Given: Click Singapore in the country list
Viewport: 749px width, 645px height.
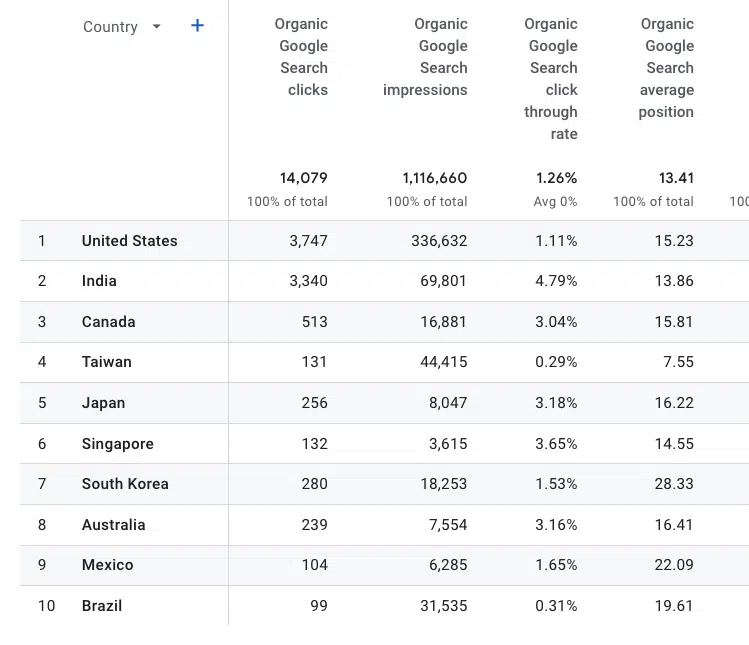Looking at the screenshot, I should pyautogui.click(x=117, y=444).
